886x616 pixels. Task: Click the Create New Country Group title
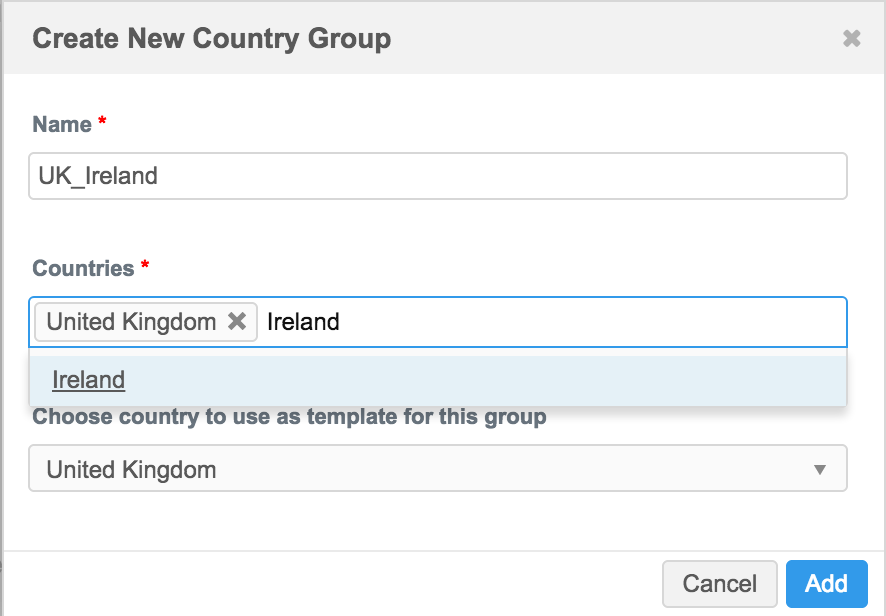(211, 39)
